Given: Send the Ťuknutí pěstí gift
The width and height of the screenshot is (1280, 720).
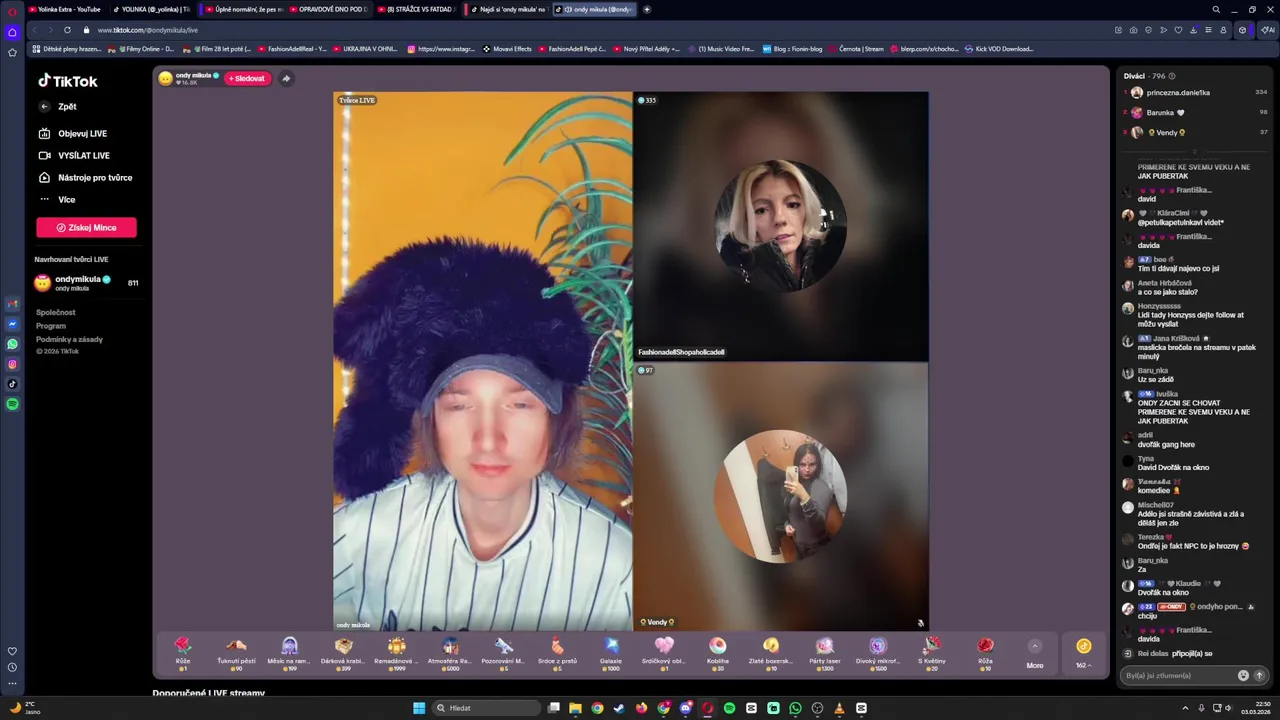Looking at the screenshot, I should [236, 653].
